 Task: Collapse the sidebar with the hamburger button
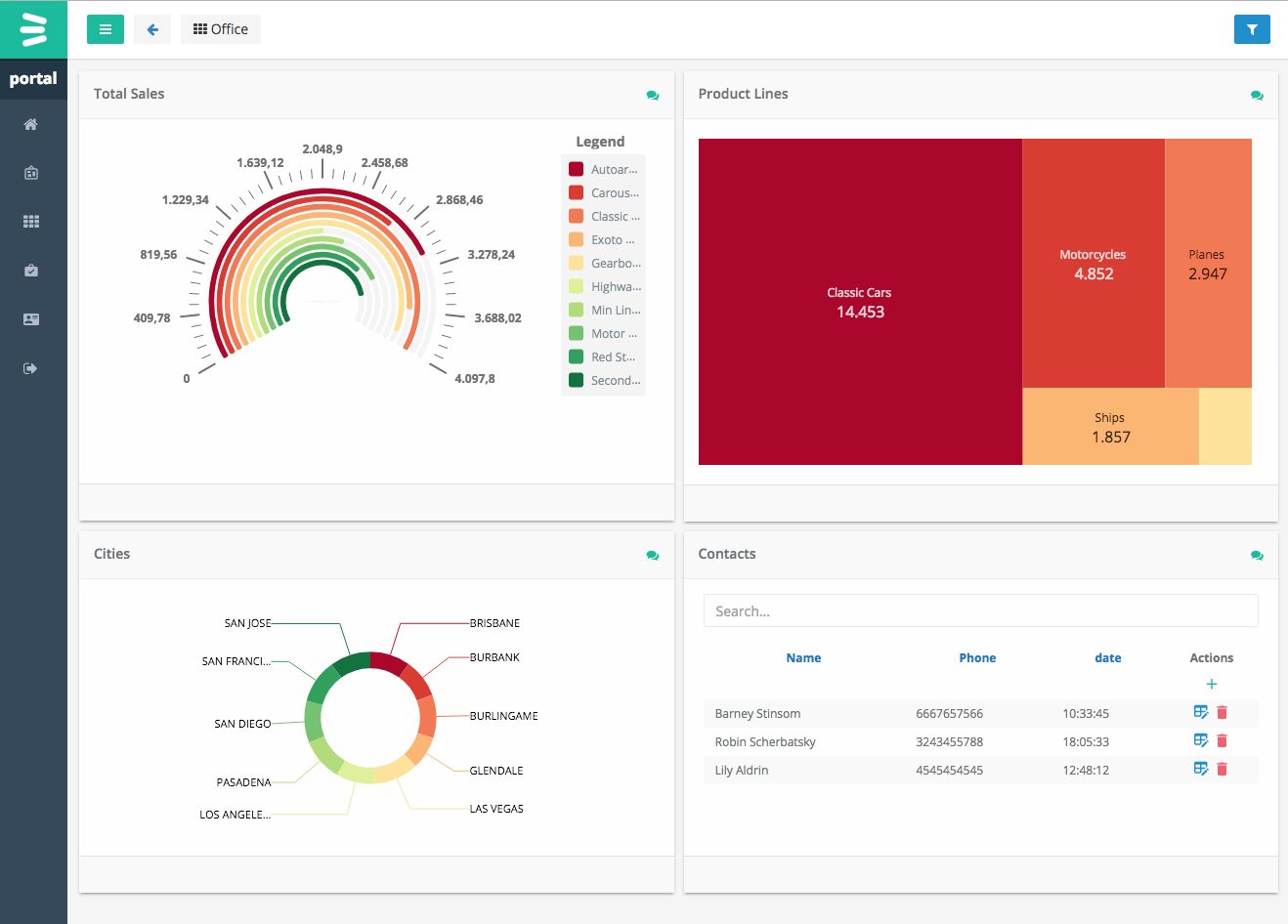[x=105, y=29]
